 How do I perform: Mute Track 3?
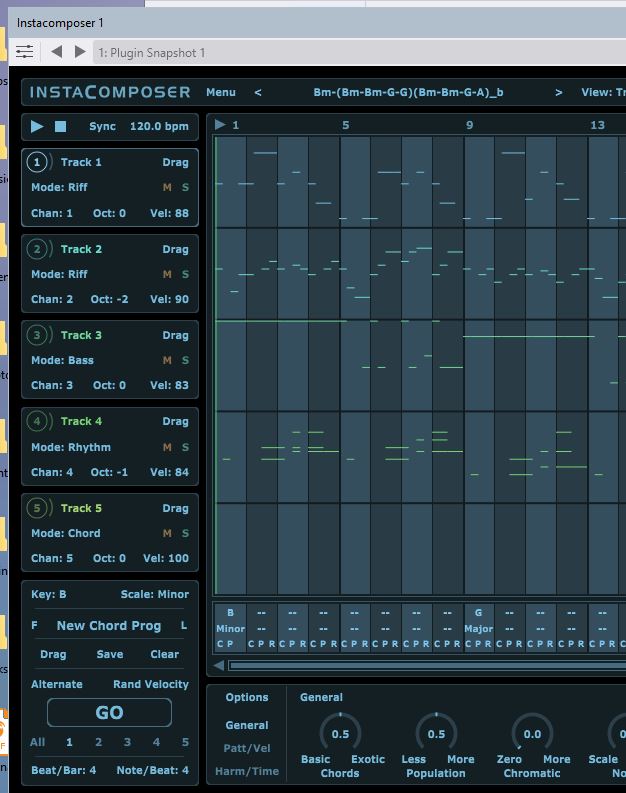[167, 360]
